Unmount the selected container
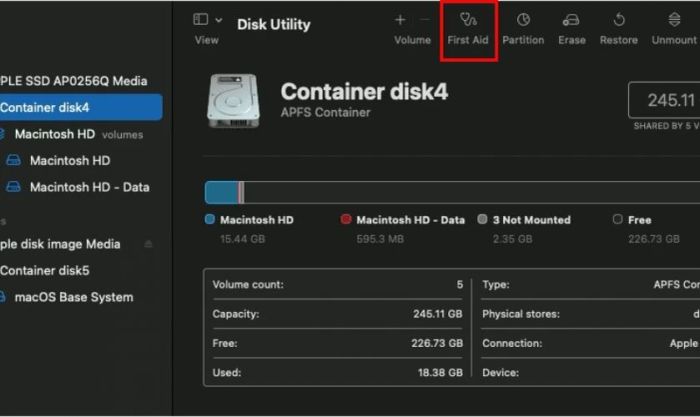700x417 pixels. click(x=674, y=29)
